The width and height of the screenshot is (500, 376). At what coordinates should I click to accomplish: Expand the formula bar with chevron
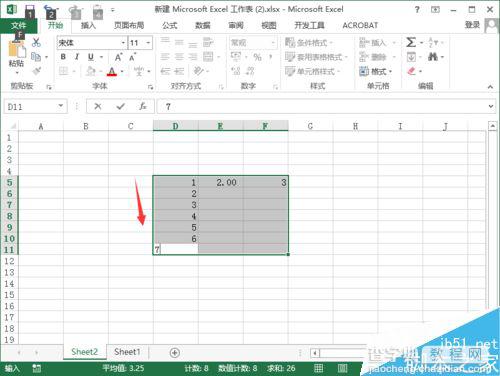(x=491, y=107)
